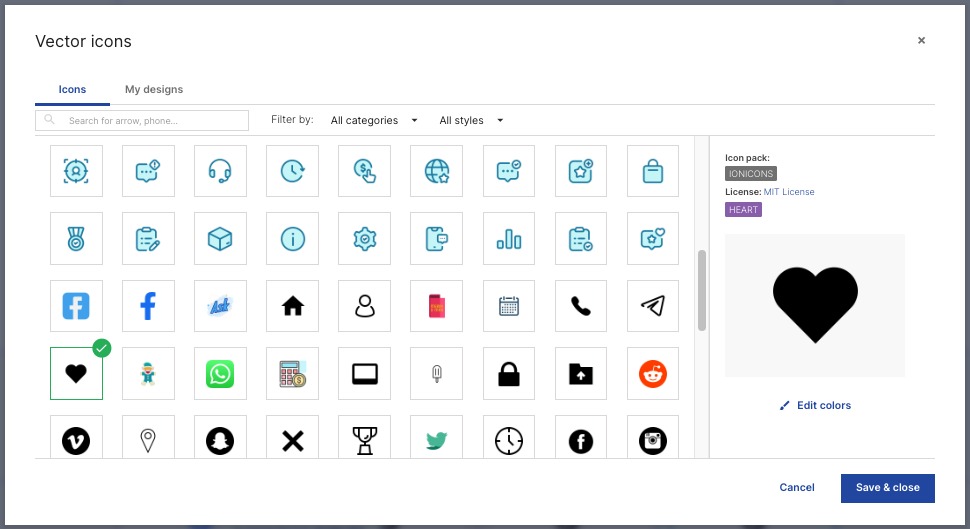The width and height of the screenshot is (970, 529).
Task: Select the chat bubble with pin icon
Action: [x=148, y=171]
